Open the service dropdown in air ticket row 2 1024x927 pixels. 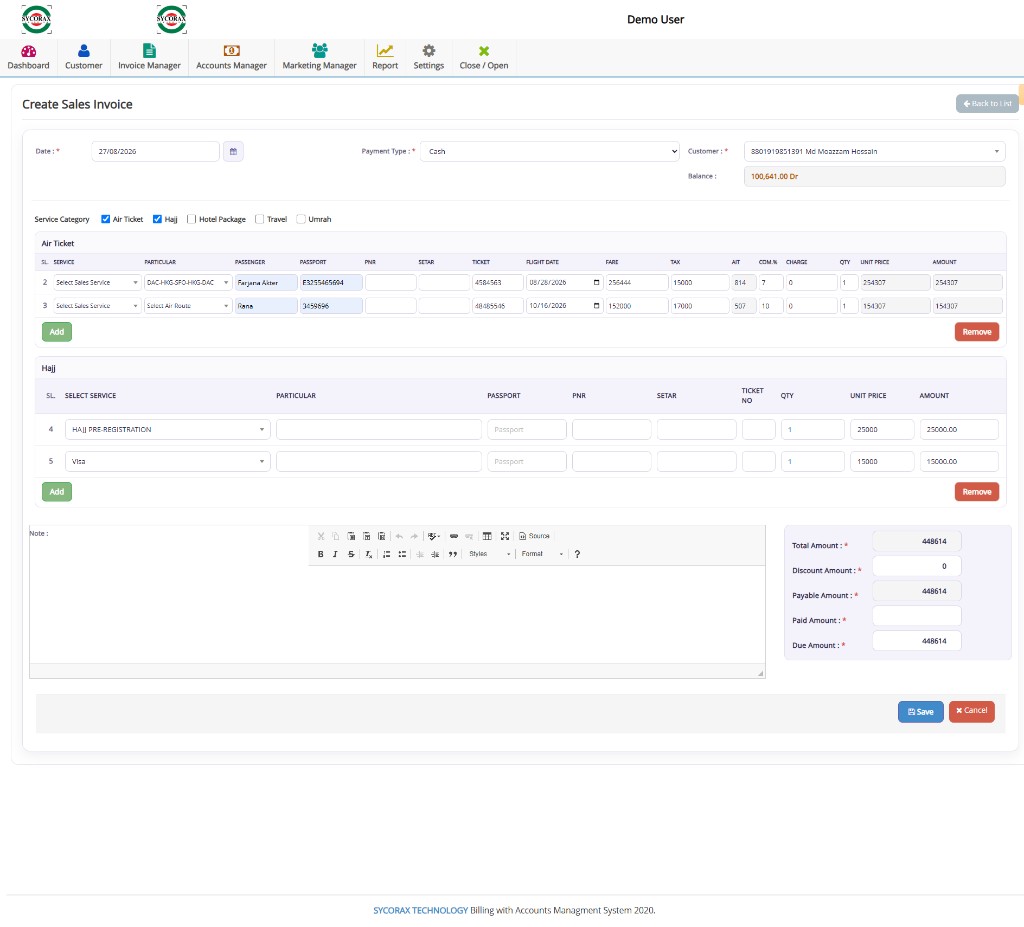(x=97, y=283)
